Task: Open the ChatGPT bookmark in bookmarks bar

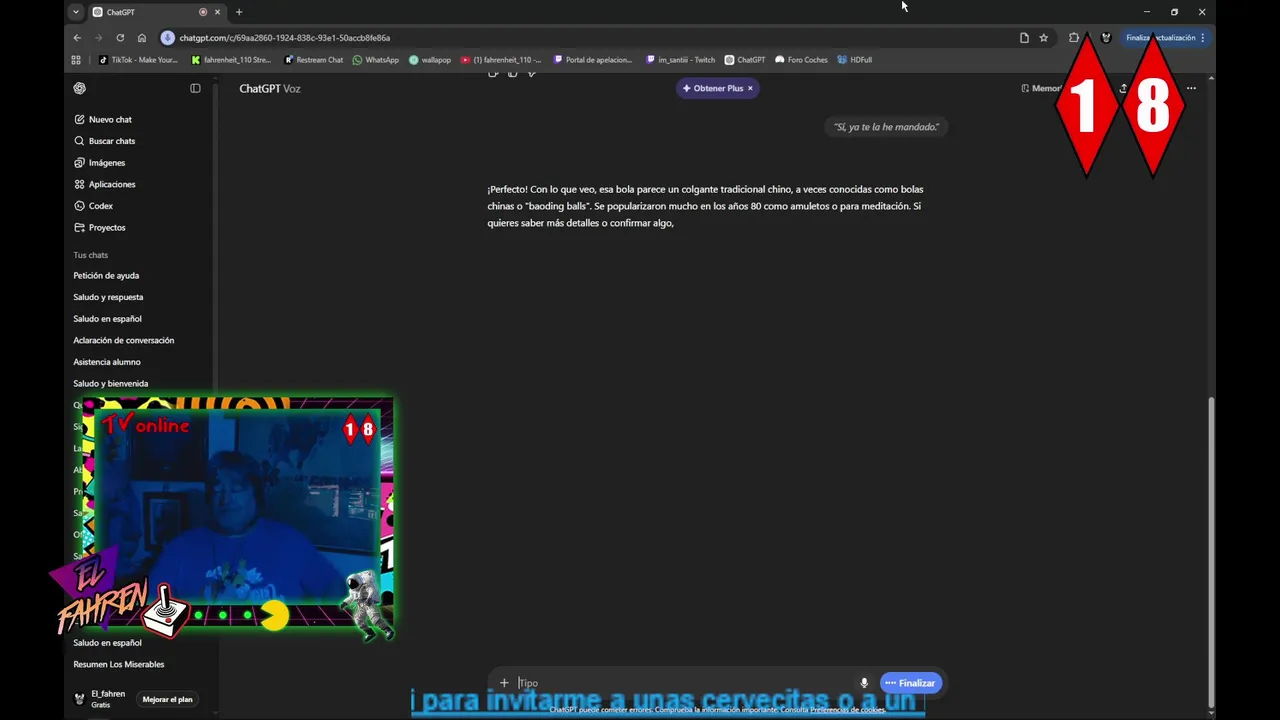Action: pos(745,60)
